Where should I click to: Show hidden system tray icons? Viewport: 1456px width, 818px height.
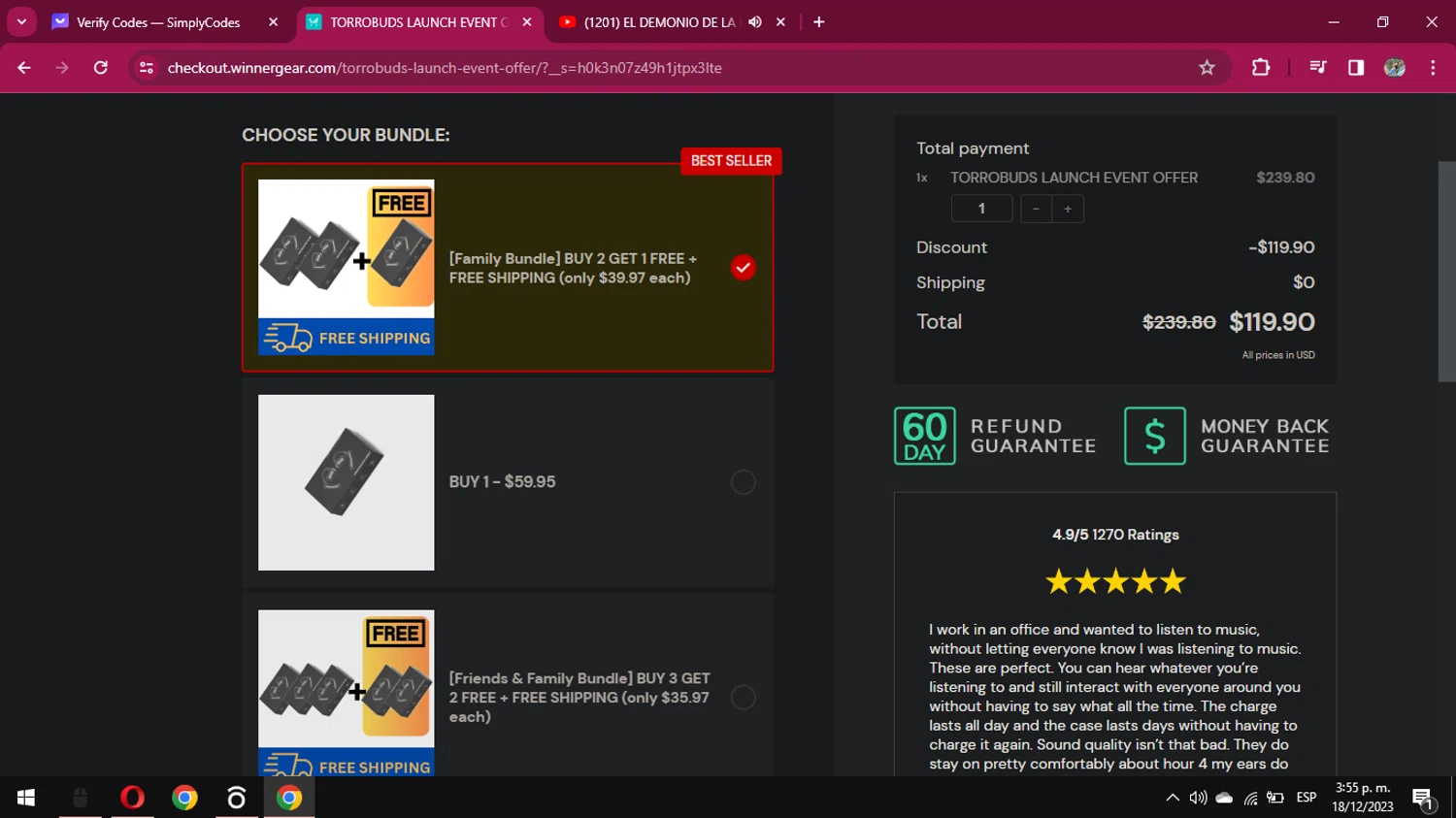click(x=1173, y=798)
